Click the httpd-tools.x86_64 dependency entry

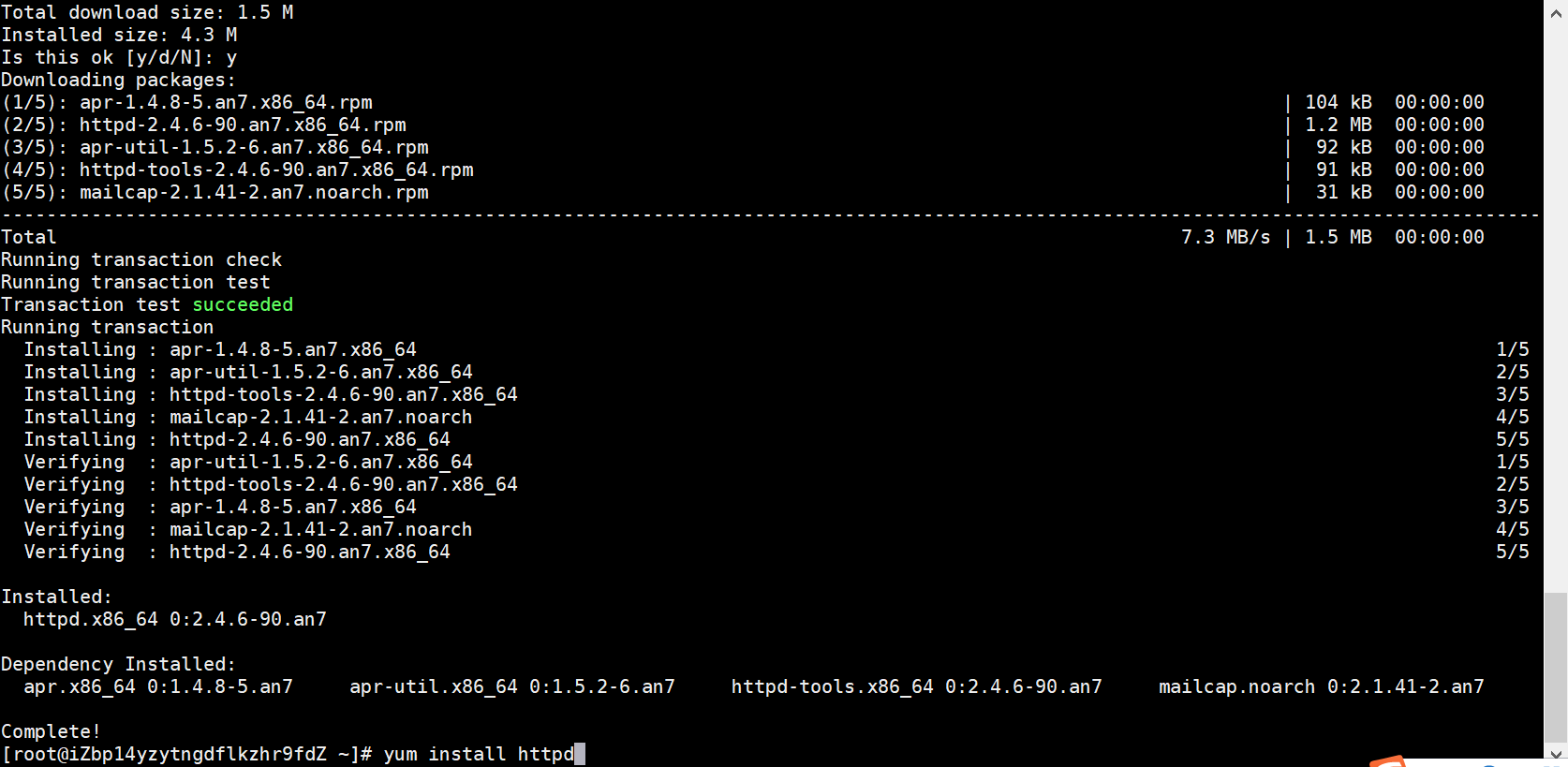click(917, 686)
